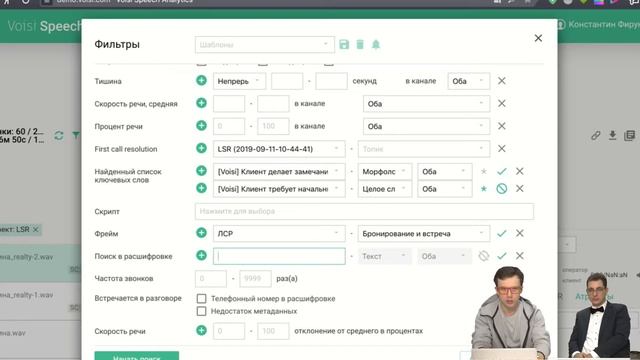Open [Voisi] Клиент делает замечани dropdown
640x360 pixels.
click(279, 171)
